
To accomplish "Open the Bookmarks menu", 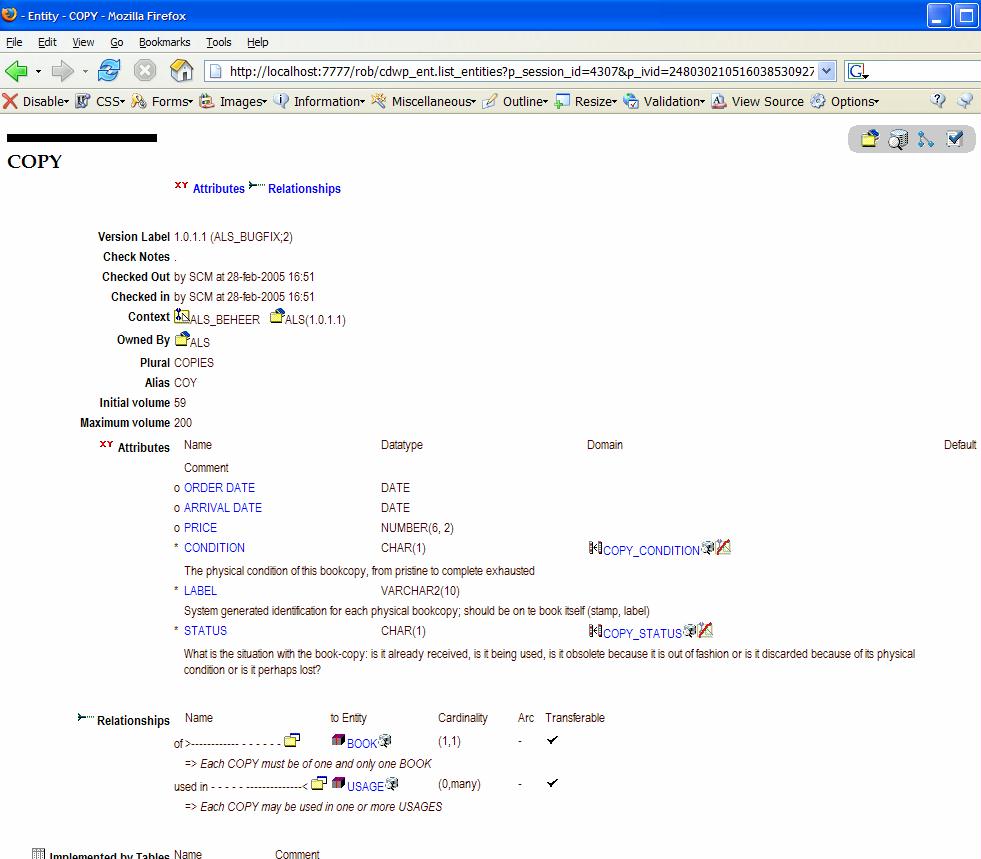I will [165, 42].
